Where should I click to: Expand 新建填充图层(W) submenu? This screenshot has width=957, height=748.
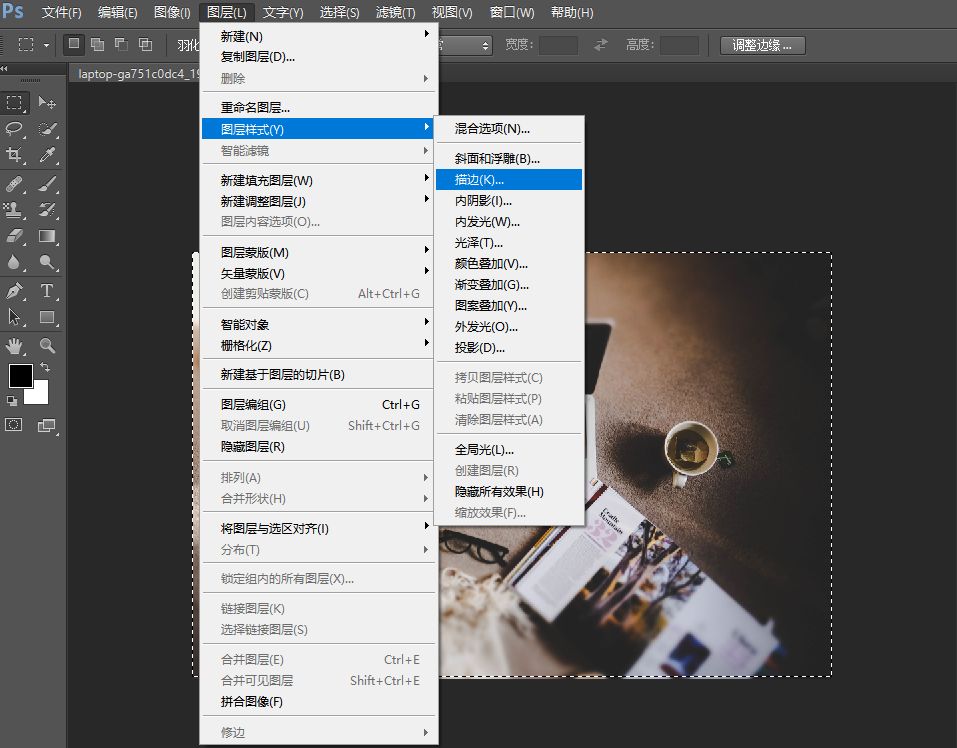pos(319,180)
